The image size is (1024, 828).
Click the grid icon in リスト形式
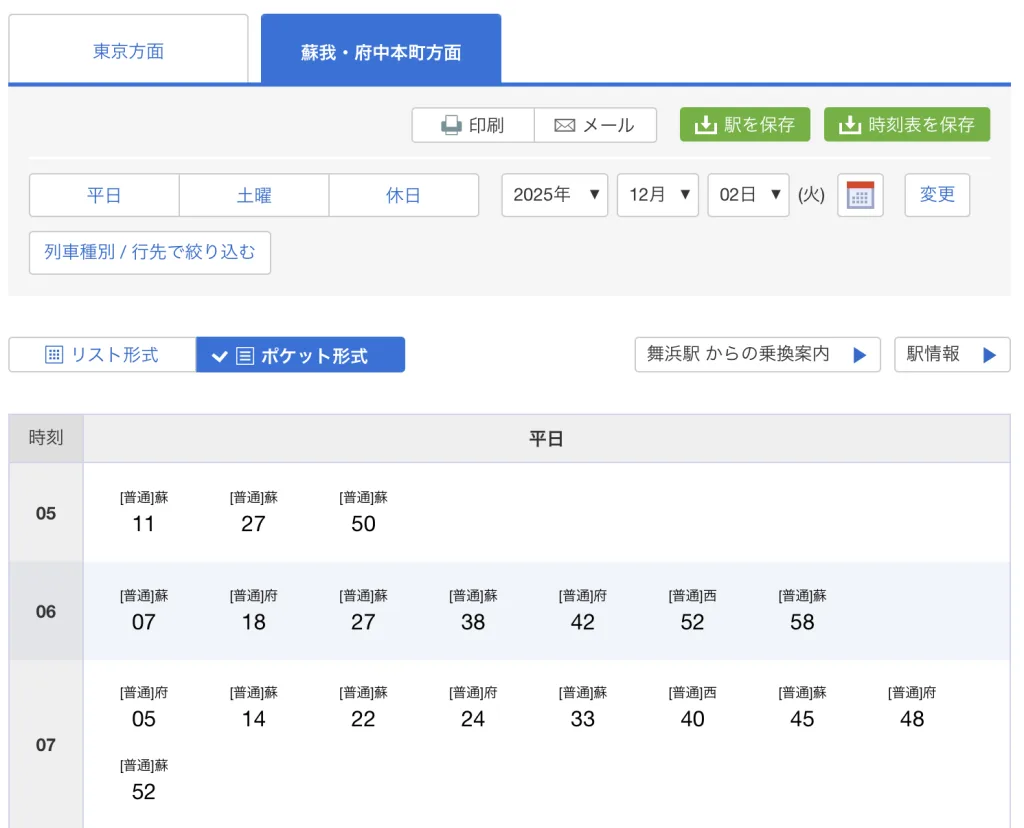(x=54, y=355)
